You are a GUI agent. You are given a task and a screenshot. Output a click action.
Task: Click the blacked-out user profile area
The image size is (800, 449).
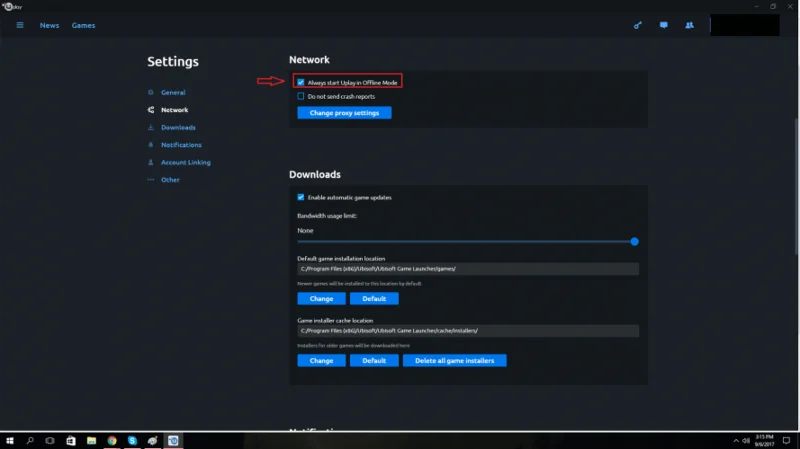pos(745,25)
